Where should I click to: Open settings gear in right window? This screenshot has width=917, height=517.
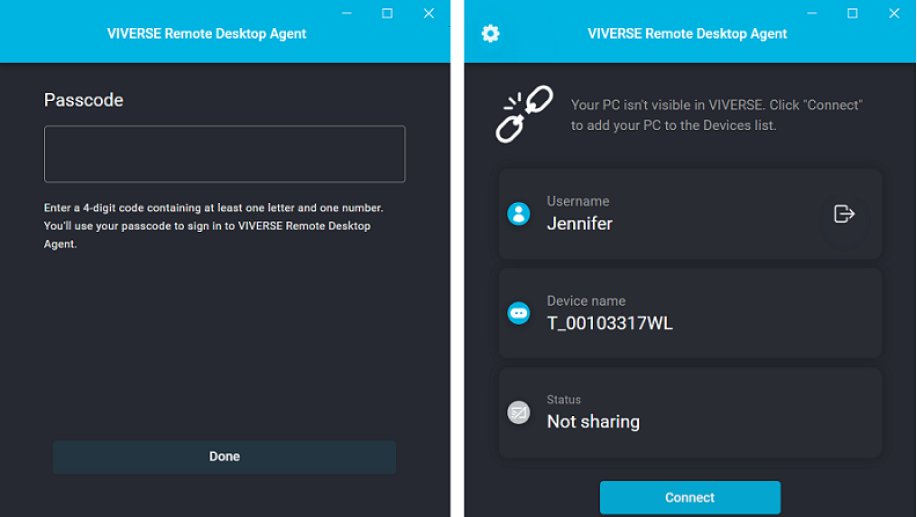tap(490, 33)
